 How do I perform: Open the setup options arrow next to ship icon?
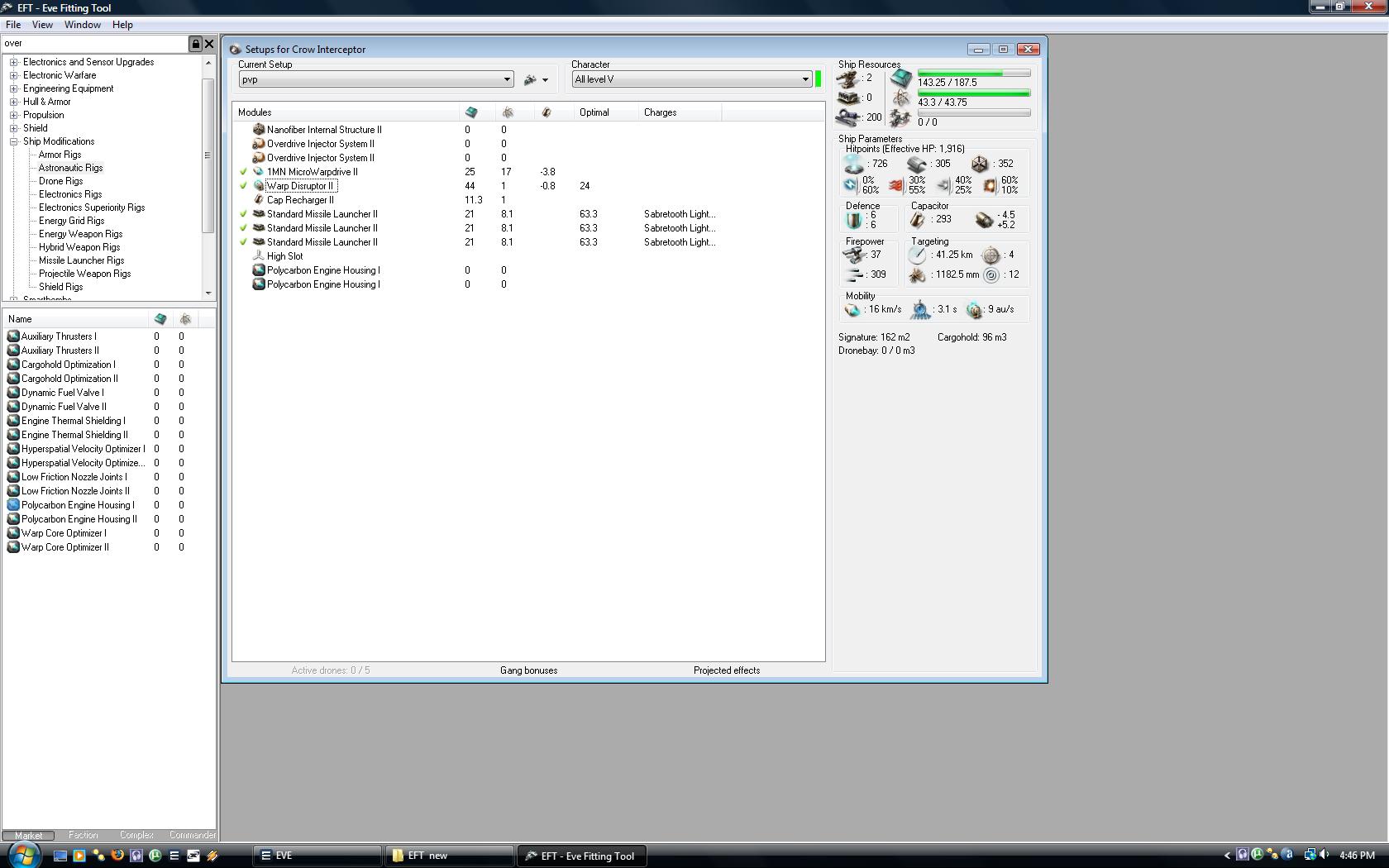(x=545, y=80)
